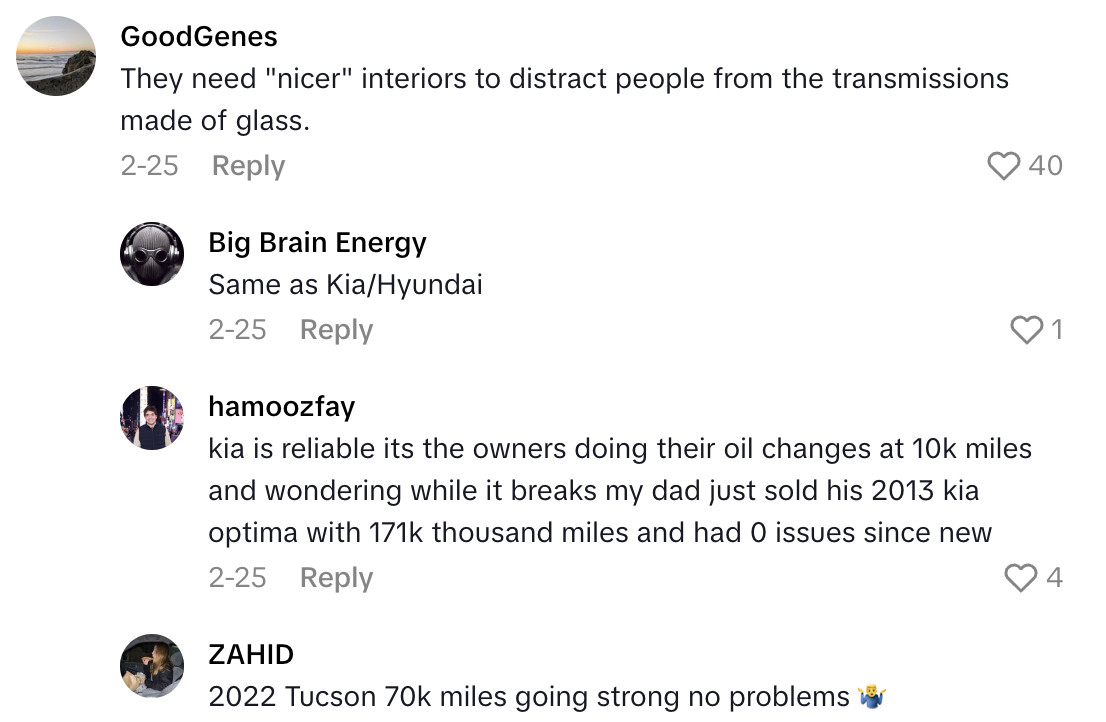Open the Big Brain Energy username
This screenshot has height=722, width=1106.
317,242
